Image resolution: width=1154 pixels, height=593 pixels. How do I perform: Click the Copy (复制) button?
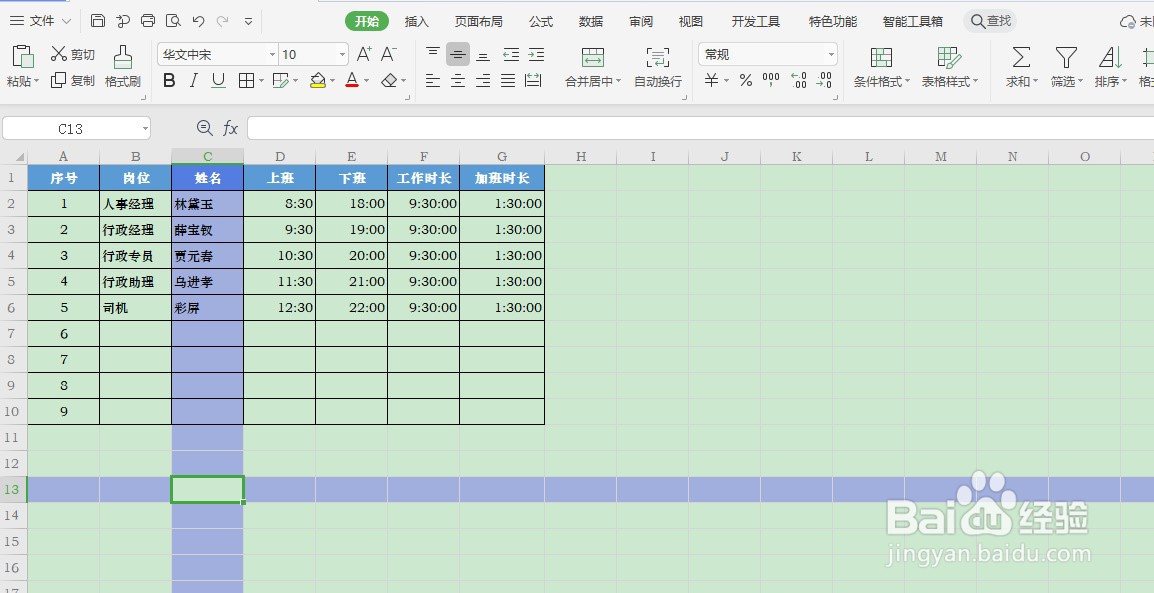click(x=72, y=80)
